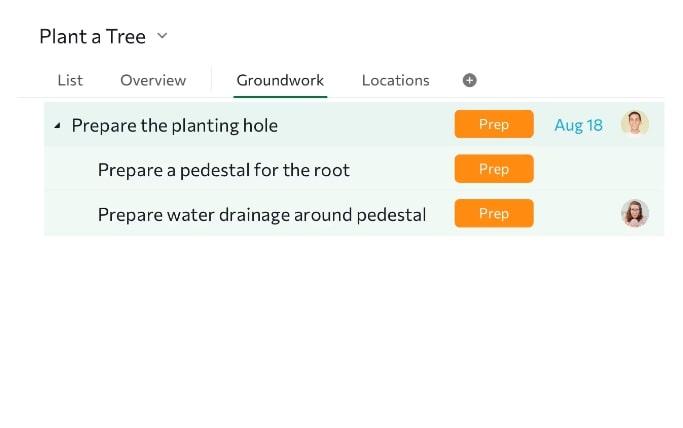
Task: Click the empty due date cell of the water drainage row
Action: coord(578,213)
